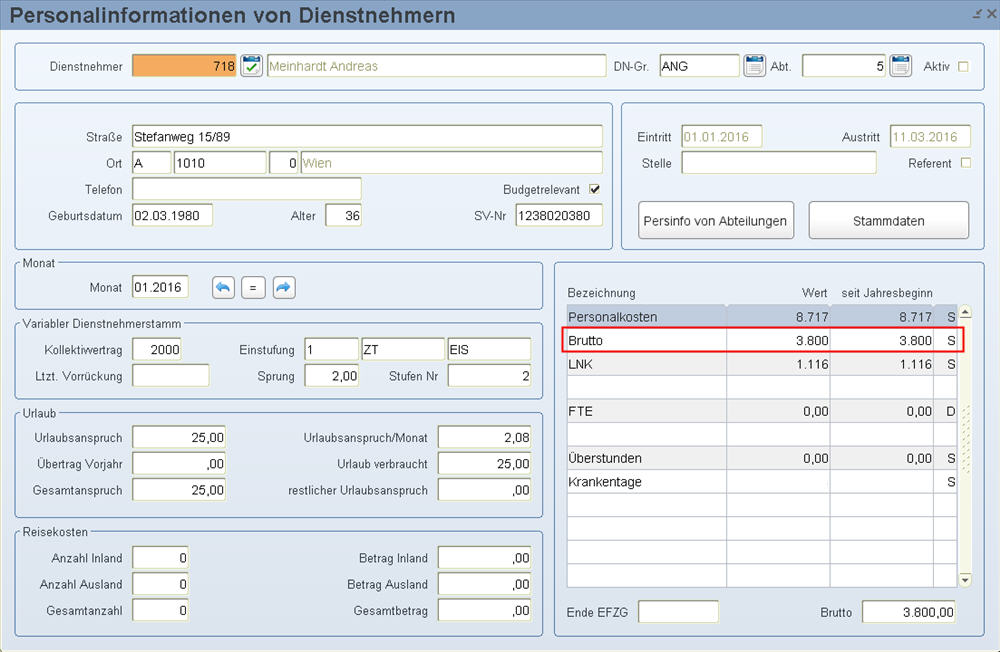The height and width of the screenshot is (652, 1000).
Task: Open the Abt. selection list icon
Action: (x=900, y=66)
